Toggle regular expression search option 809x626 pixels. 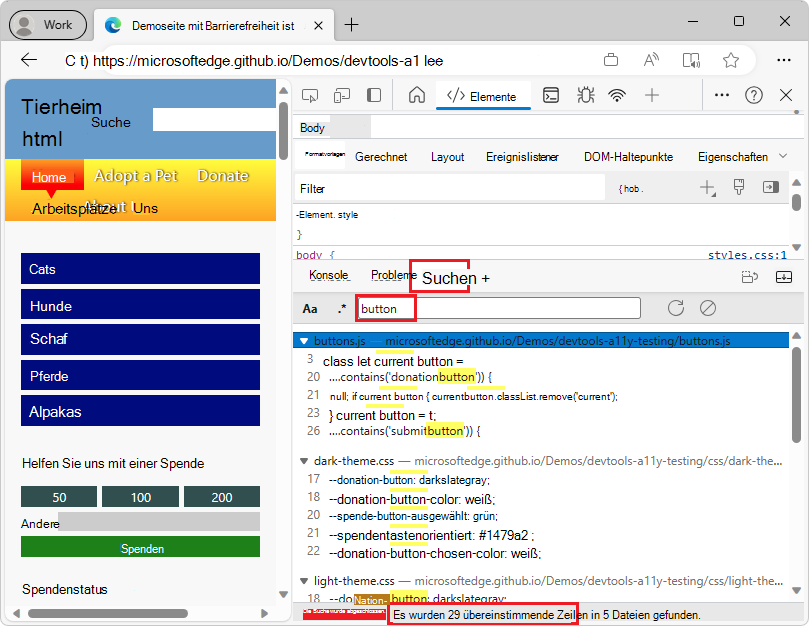click(x=342, y=309)
